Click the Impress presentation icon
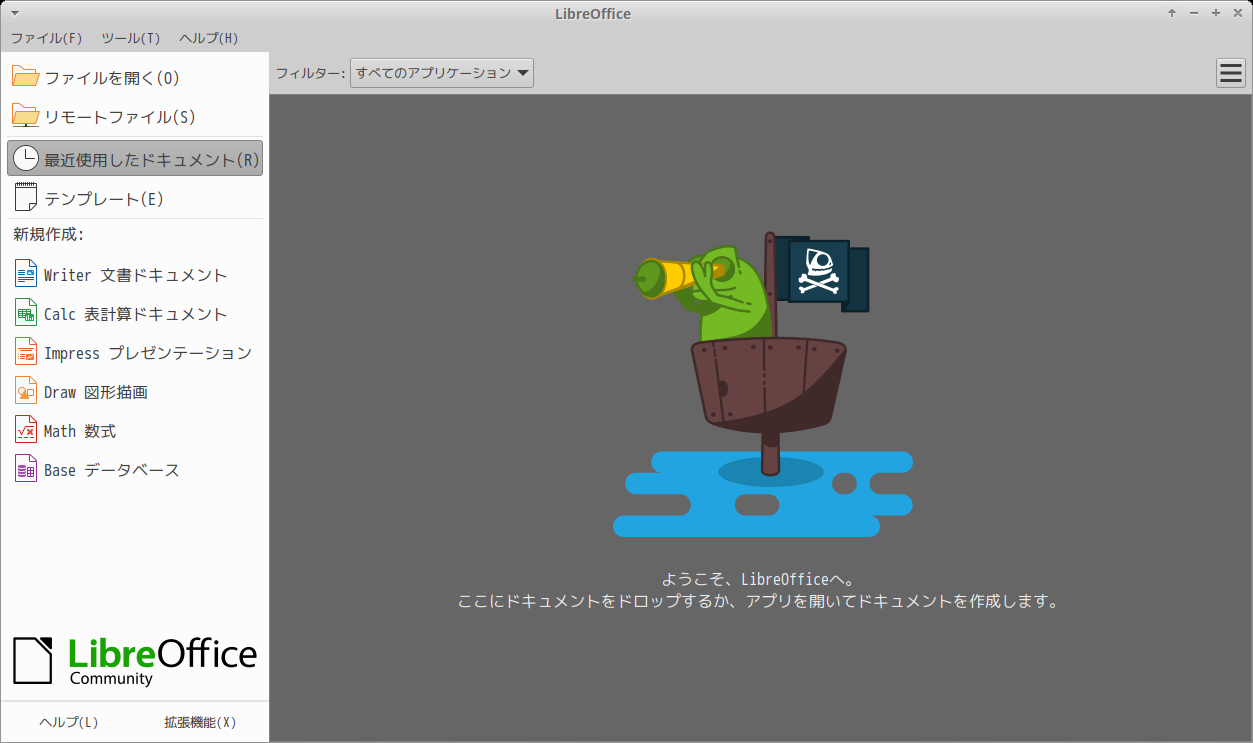The height and width of the screenshot is (743, 1253). [x=25, y=352]
